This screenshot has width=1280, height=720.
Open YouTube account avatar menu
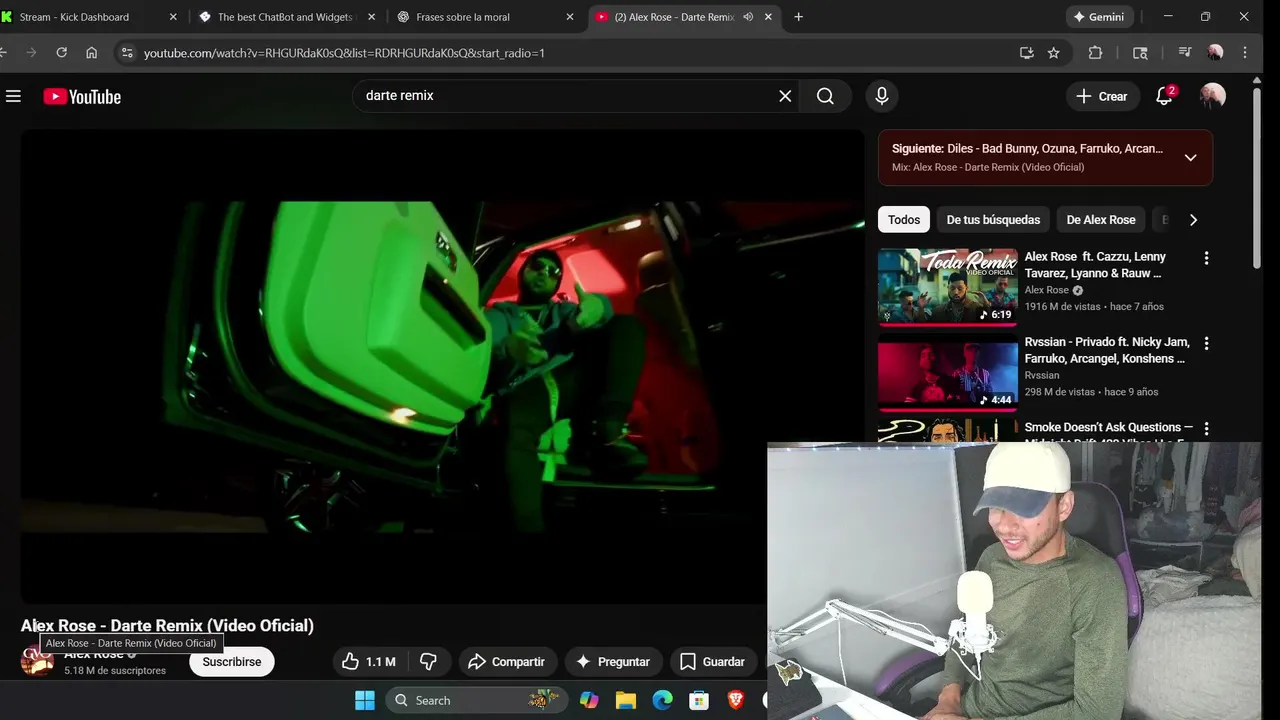pos(1212,96)
